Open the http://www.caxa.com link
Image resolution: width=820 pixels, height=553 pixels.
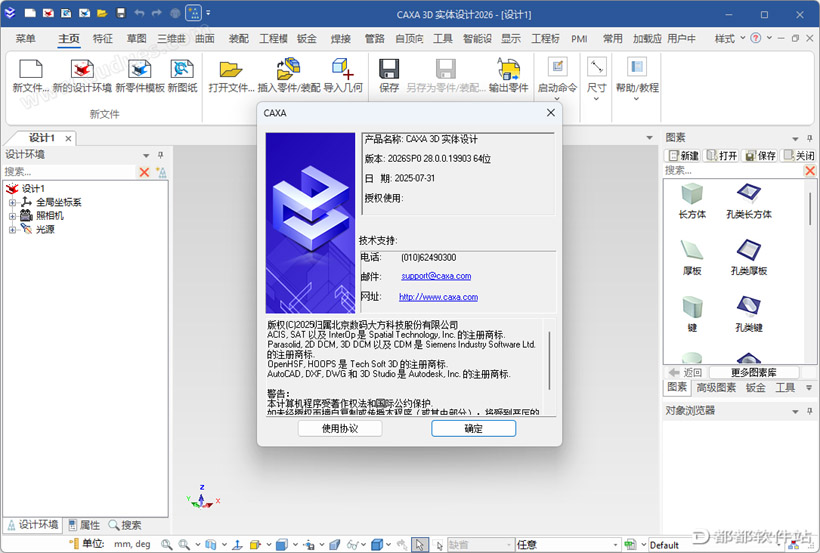coord(438,297)
